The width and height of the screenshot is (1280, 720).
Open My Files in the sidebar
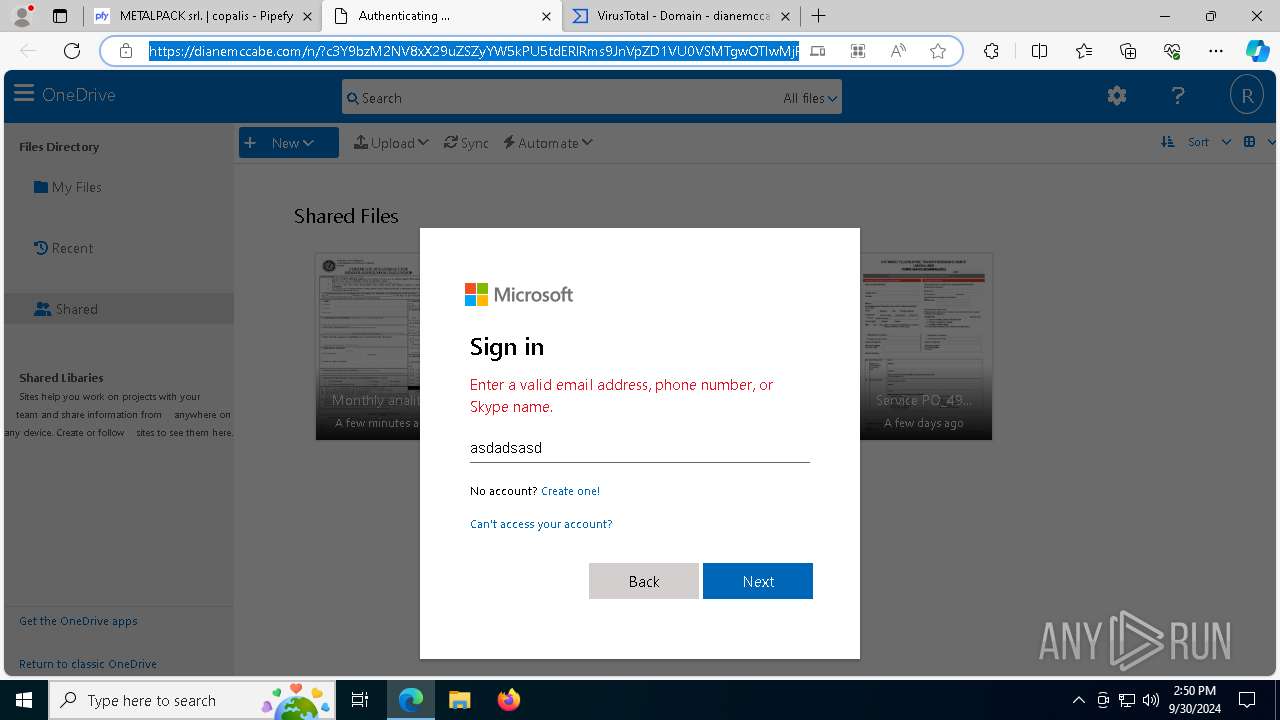tap(68, 187)
